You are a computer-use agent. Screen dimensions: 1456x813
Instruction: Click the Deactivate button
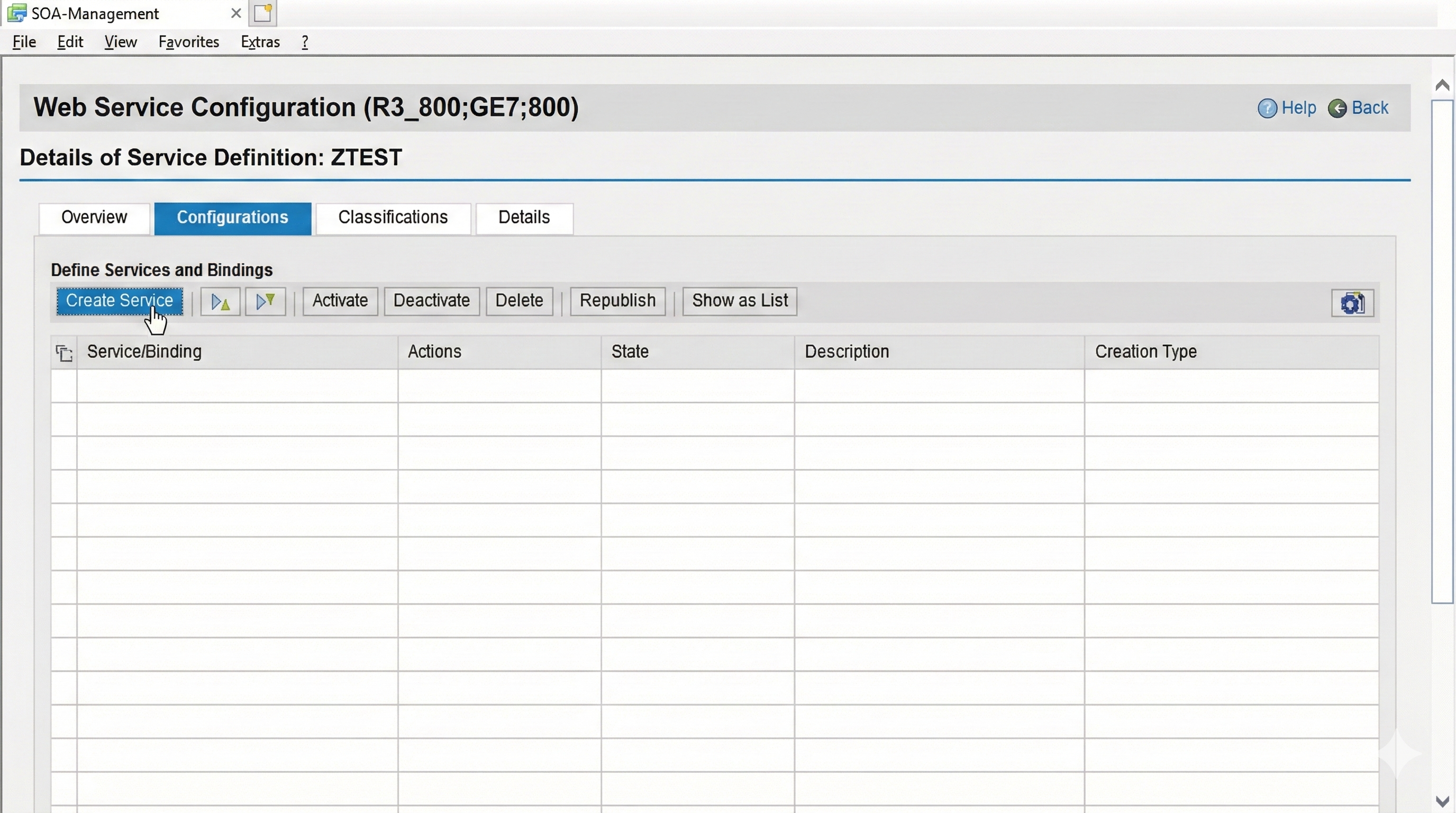(x=431, y=301)
